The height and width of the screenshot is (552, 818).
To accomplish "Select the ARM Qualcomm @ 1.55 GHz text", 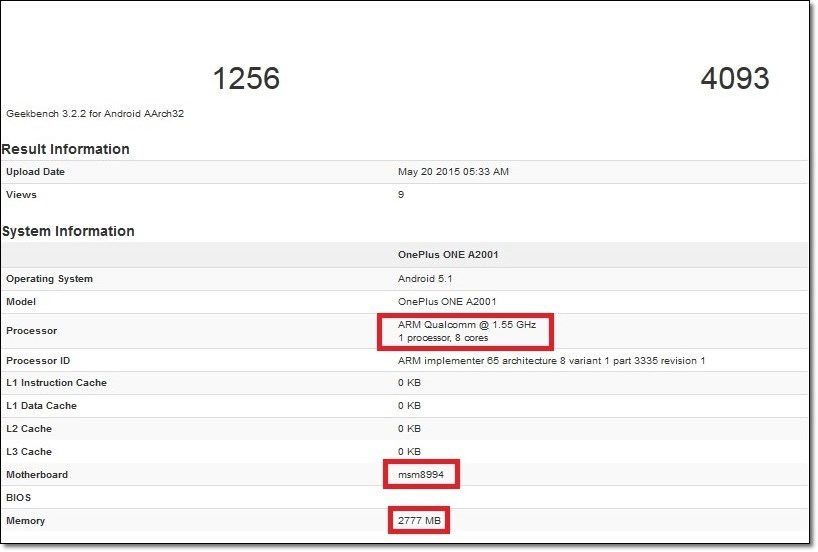I will [467, 325].
